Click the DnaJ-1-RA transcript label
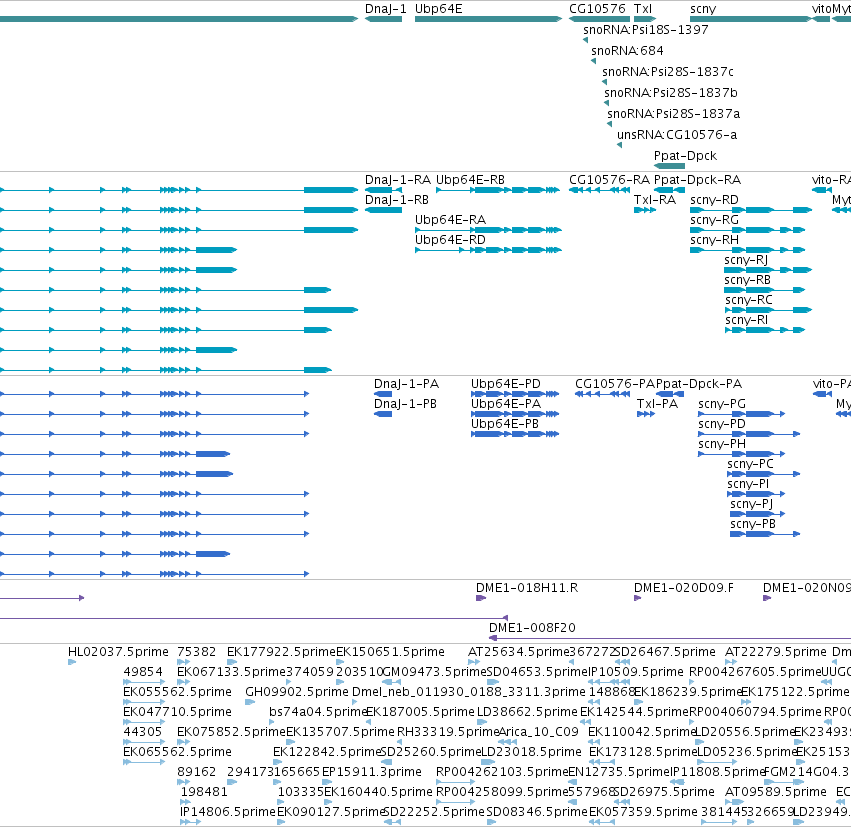 (x=398, y=180)
